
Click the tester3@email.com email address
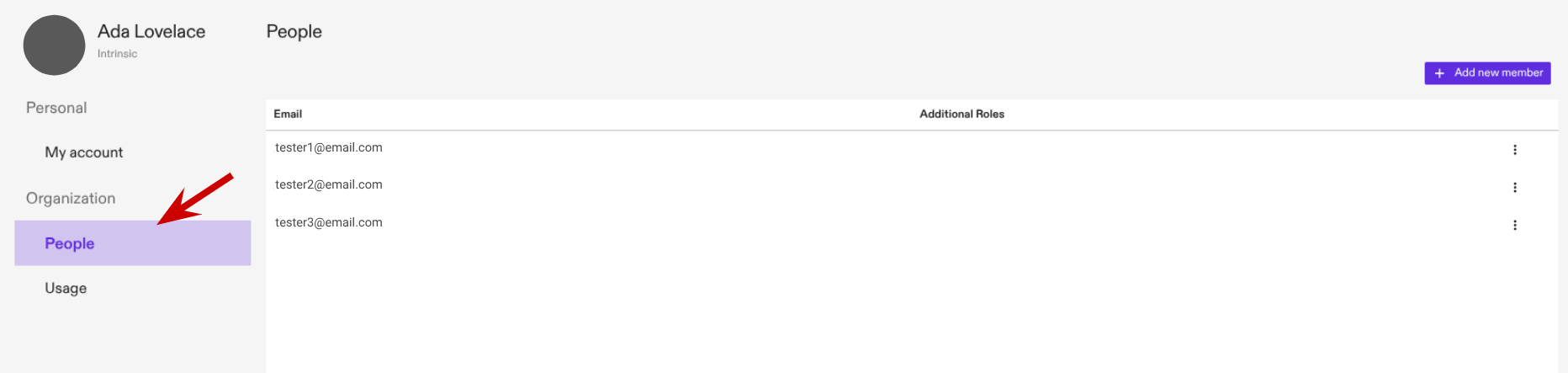tap(329, 222)
